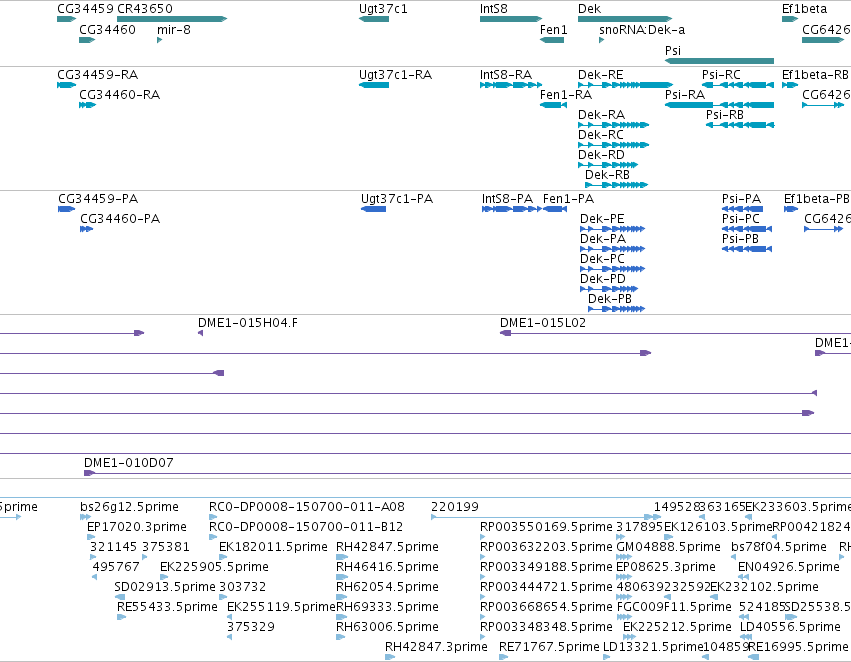Select the Psi-PA protein
Screen dimensions: 851x662
click(742, 209)
